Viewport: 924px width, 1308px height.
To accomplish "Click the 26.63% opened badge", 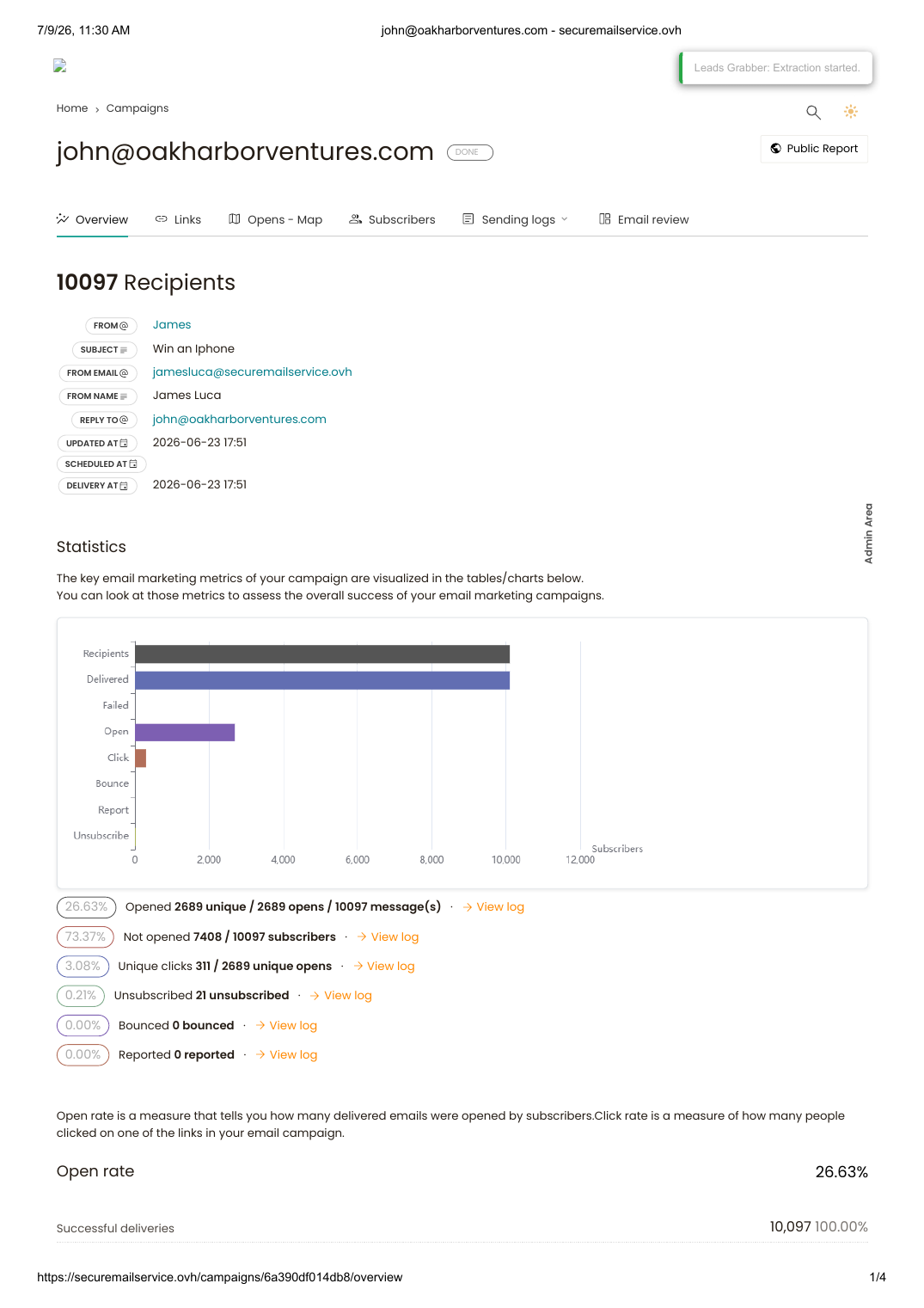I will point(87,907).
